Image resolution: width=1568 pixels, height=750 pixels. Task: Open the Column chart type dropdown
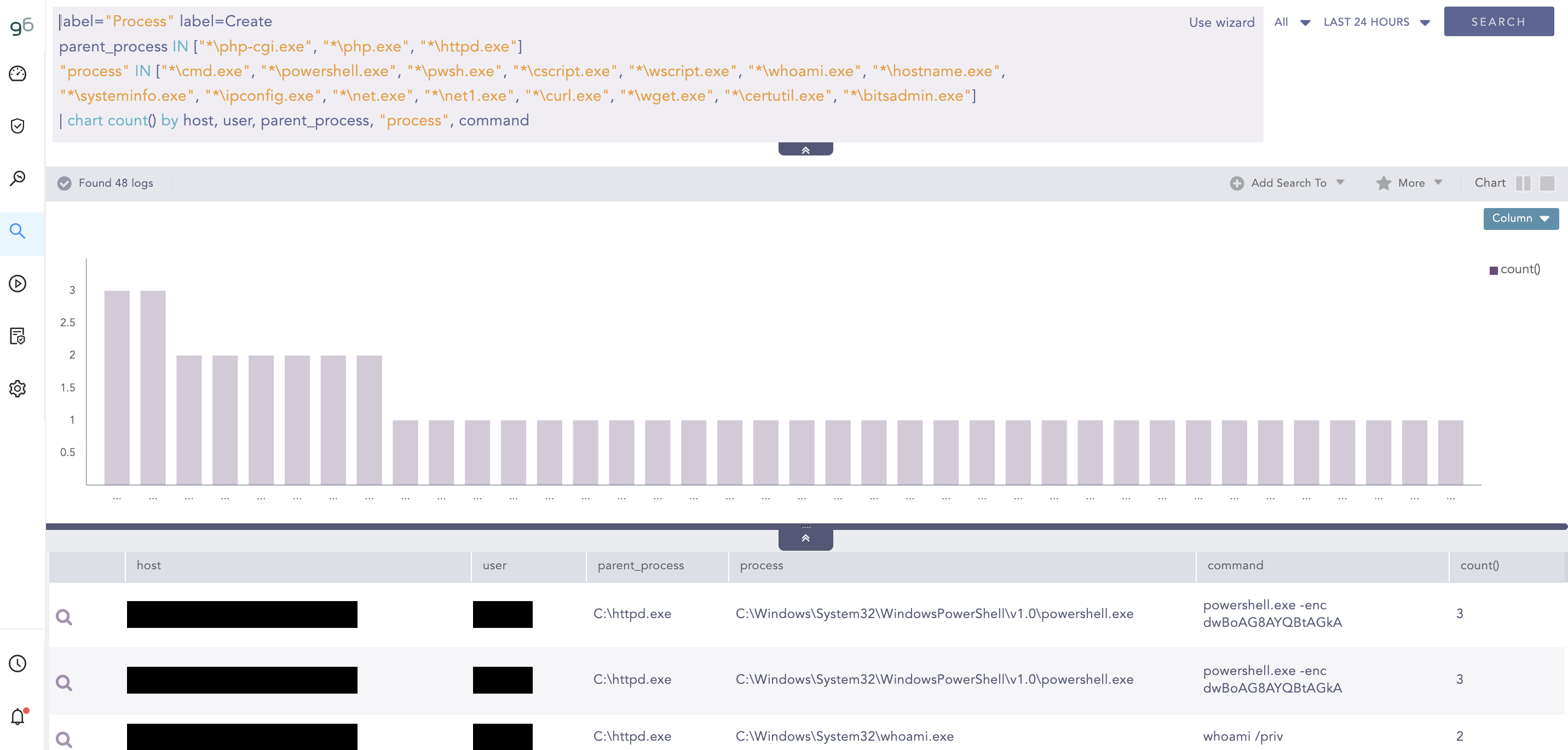(1521, 218)
